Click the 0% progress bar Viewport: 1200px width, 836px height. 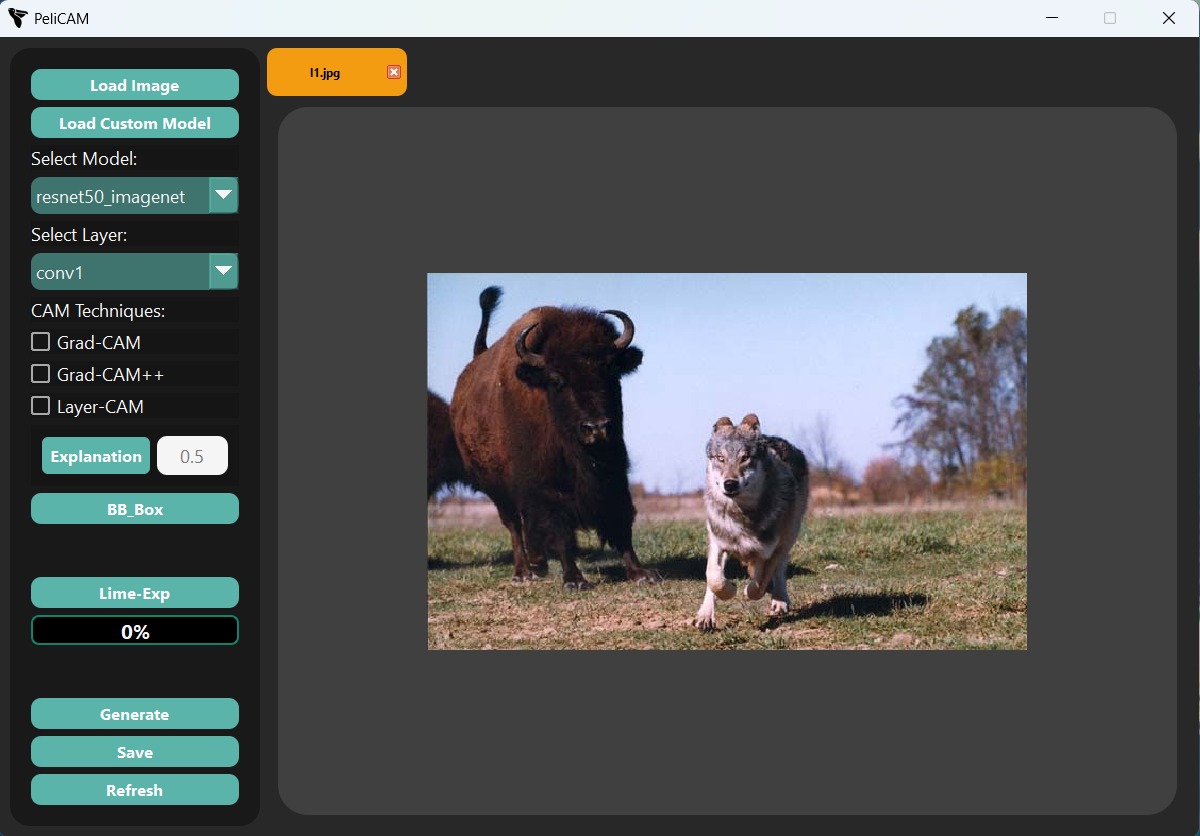click(x=134, y=630)
